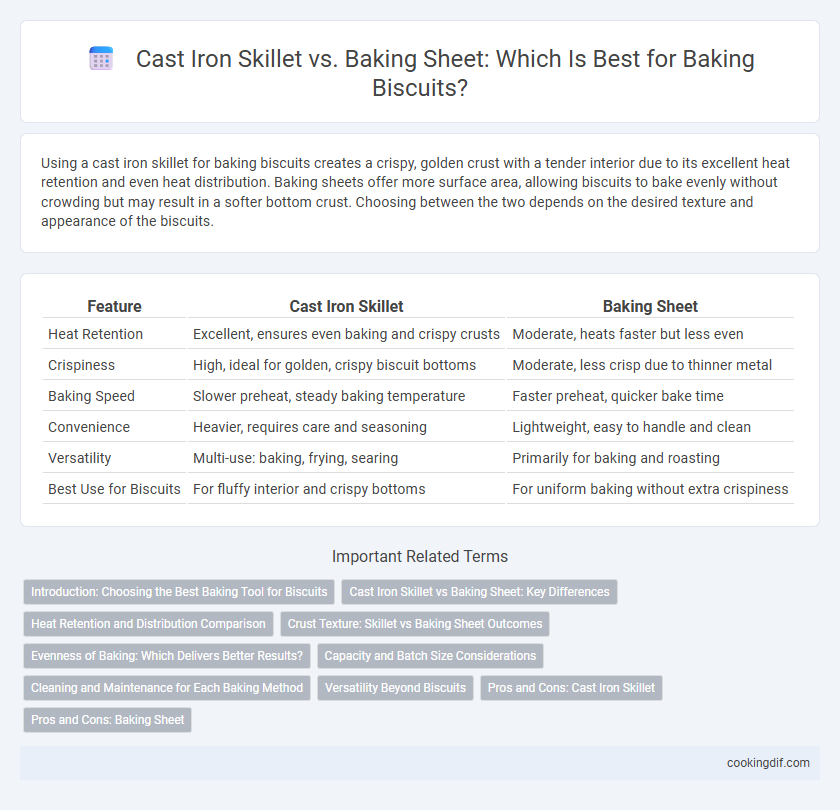Open Heat Retention and Distribution Comparison tag
Viewport: 840px width, 810px height.
click(x=148, y=624)
